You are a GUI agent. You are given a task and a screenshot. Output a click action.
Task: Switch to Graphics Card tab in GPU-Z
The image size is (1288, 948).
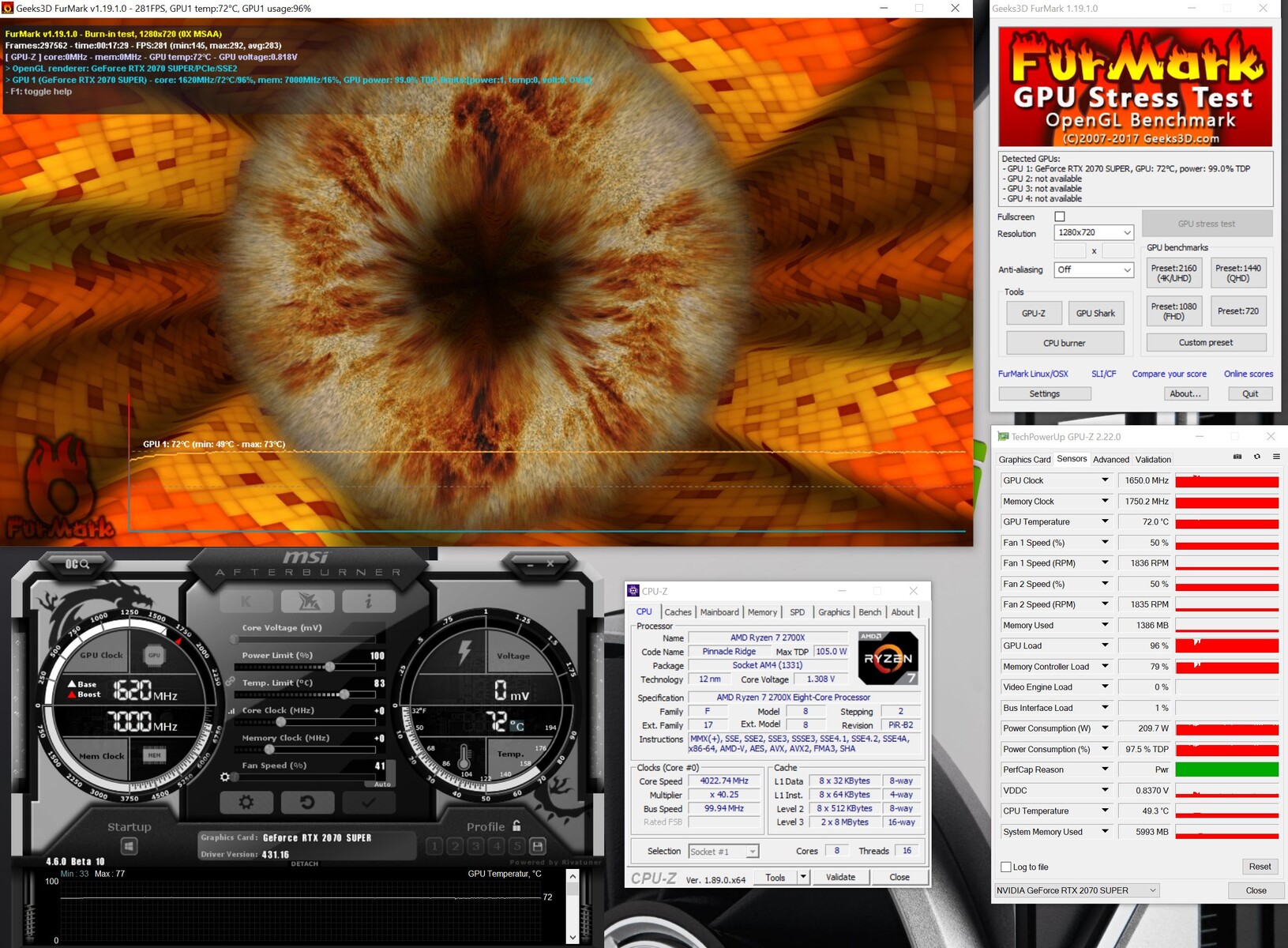[x=1024, y=460]
